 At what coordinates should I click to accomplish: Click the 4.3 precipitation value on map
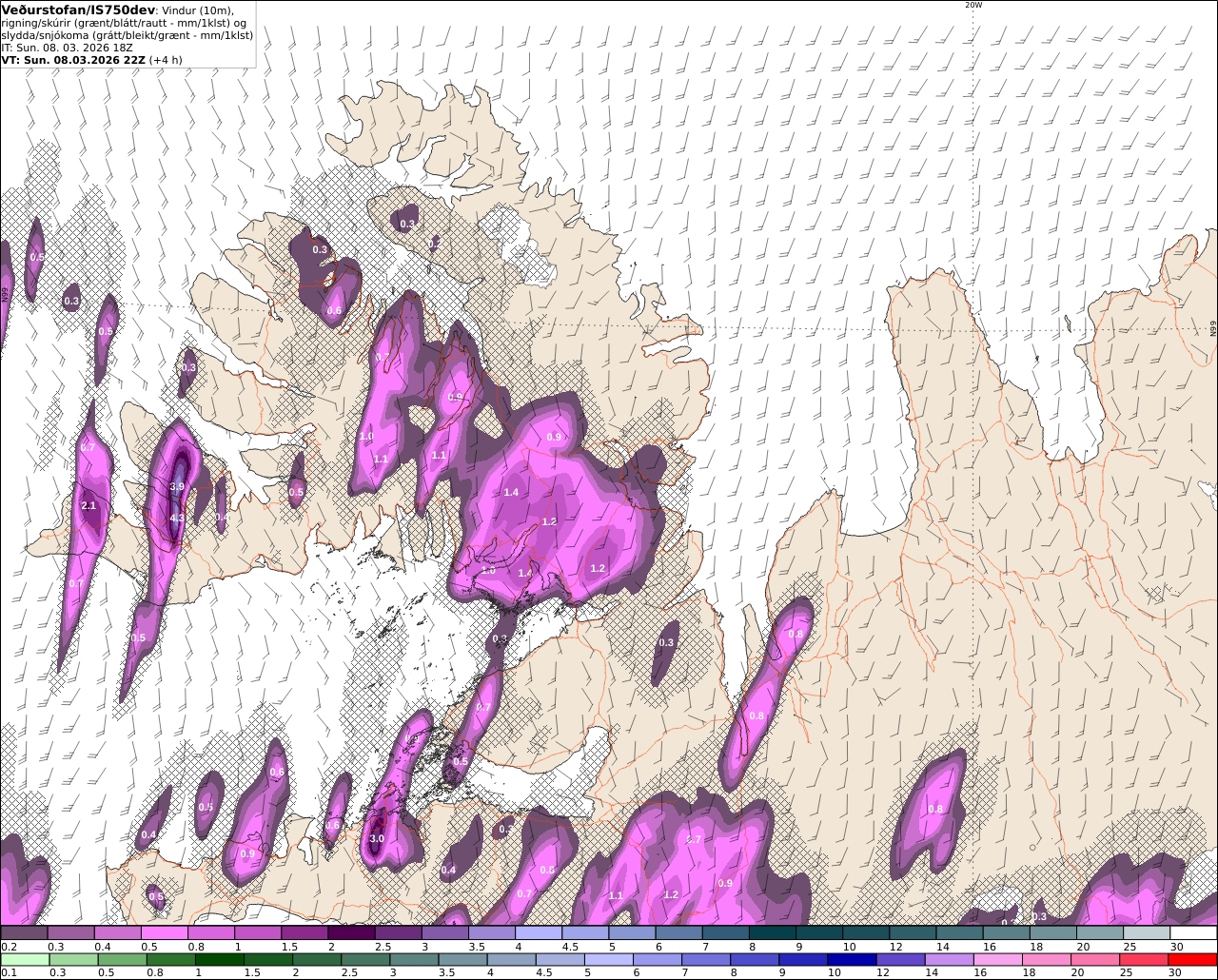pyautogui.click(x=177, y=519)
